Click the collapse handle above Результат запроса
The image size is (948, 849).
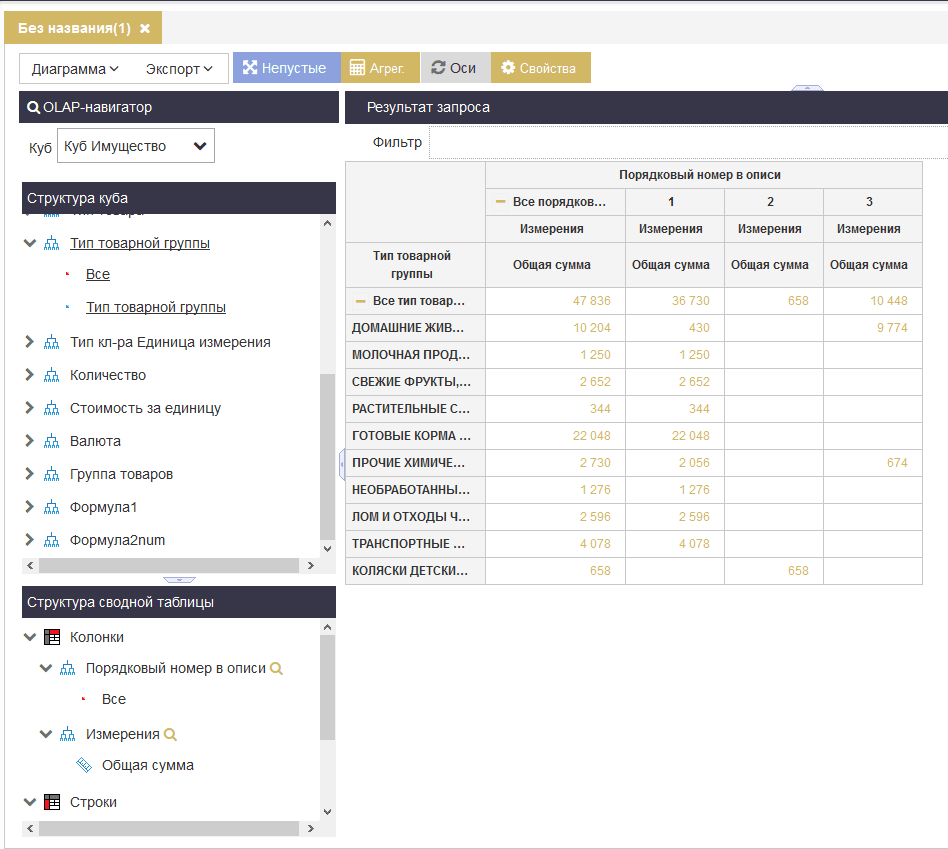click(807, 88)
